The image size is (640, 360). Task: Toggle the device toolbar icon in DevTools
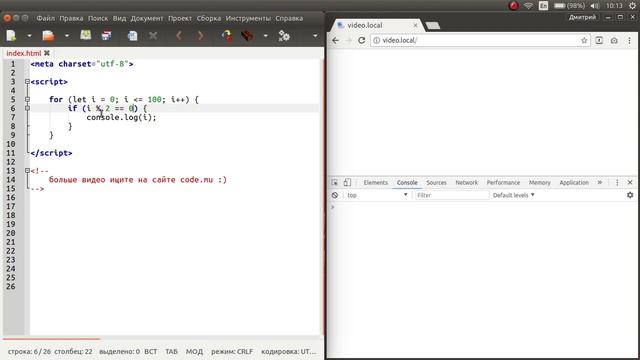[347, 182]
